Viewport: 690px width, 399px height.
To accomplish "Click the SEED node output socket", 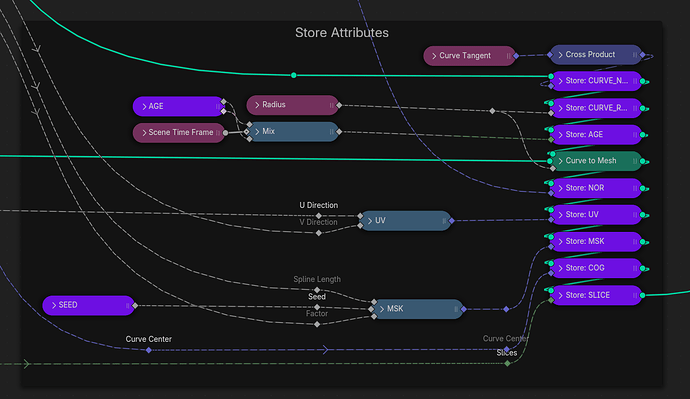I will (x=135, y=305).
